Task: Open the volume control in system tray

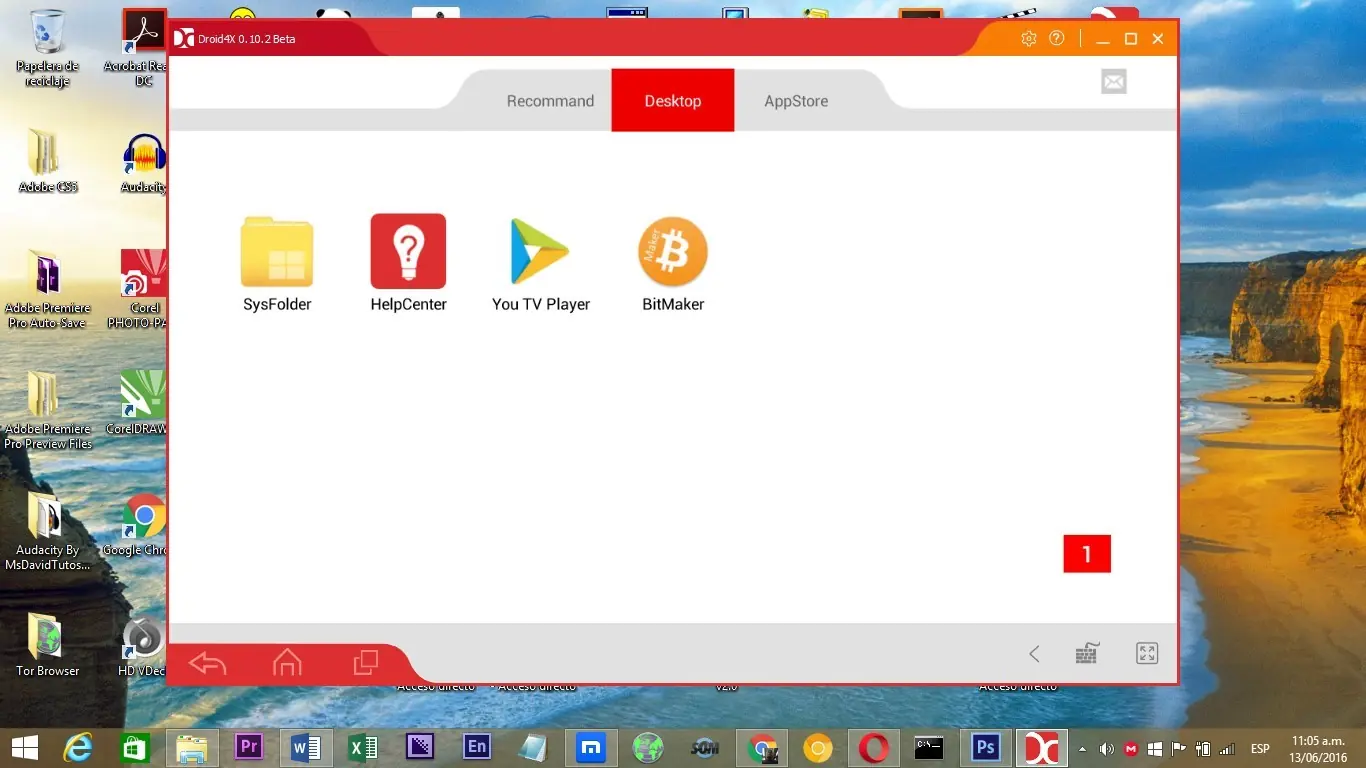Action: pyautogui.click(x=1107, y=749)
